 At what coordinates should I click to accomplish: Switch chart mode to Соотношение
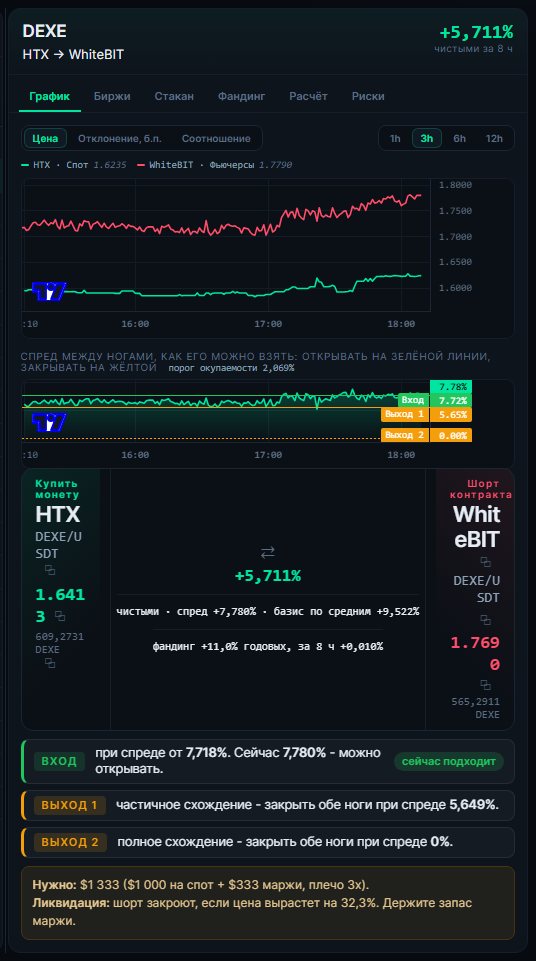[x=216, y=139]
